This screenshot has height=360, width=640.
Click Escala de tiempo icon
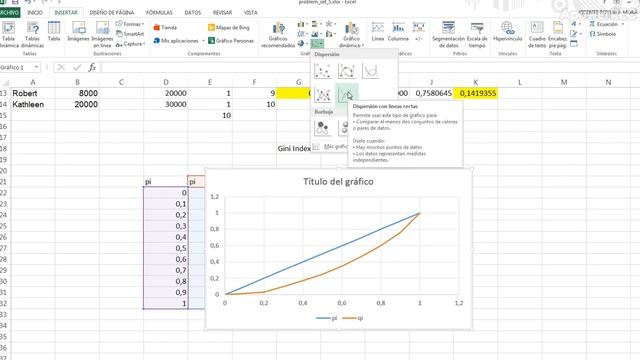(477, 35)
